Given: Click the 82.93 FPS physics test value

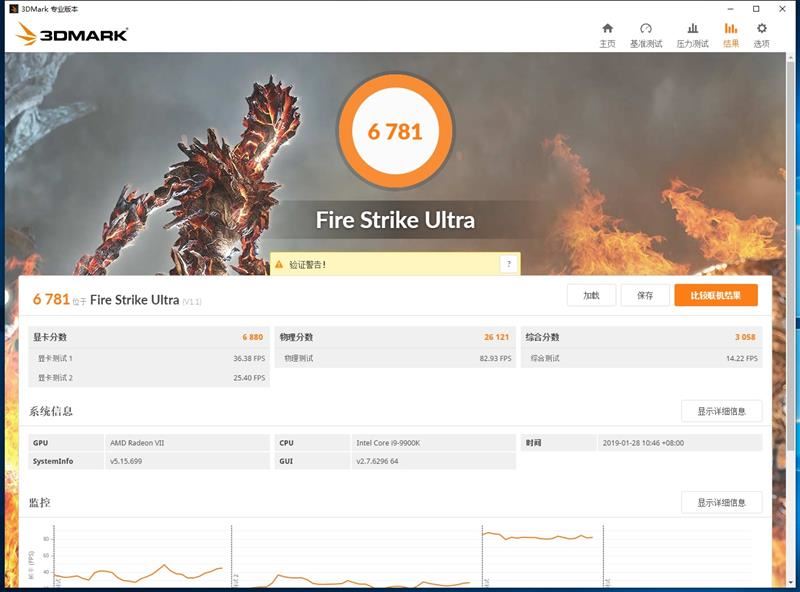Looking at the screenshot, I should tap(495, 358).
